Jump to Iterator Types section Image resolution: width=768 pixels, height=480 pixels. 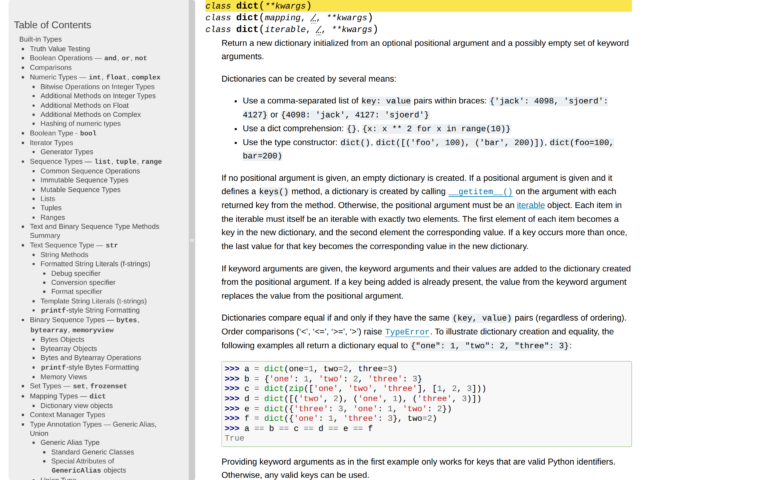point(51,143)
